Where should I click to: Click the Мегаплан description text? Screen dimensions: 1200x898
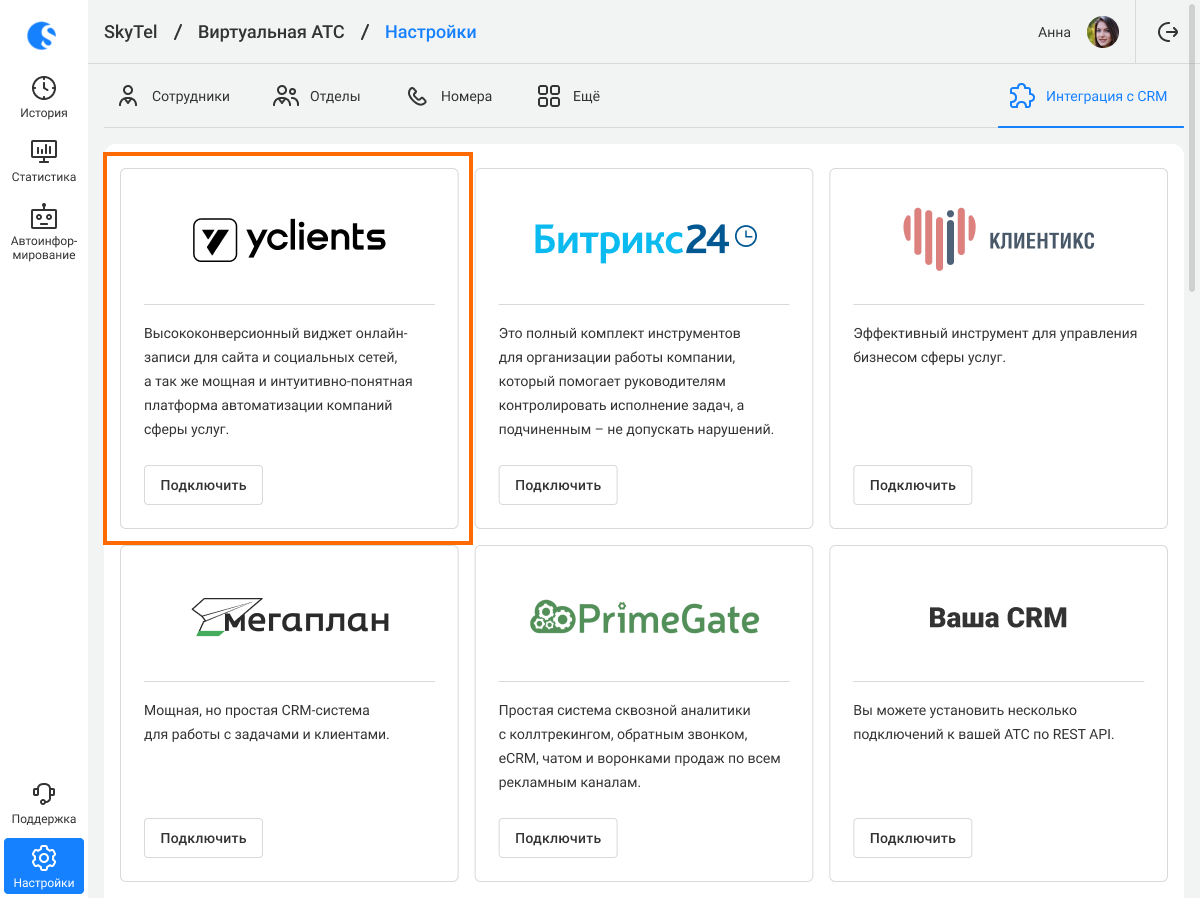(266, 722)
